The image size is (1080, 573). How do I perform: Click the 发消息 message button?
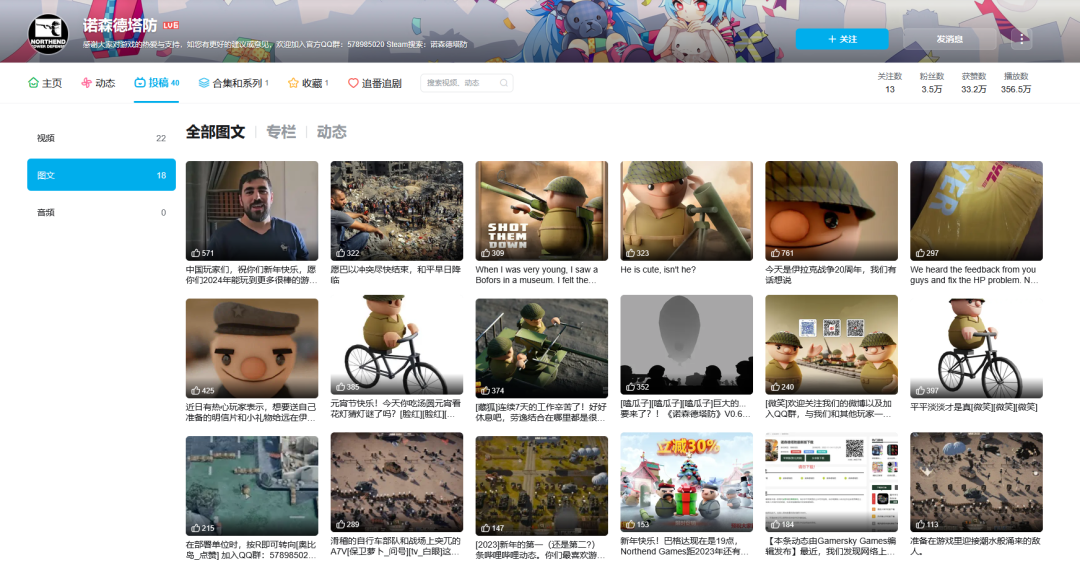(x=949, y=39)
